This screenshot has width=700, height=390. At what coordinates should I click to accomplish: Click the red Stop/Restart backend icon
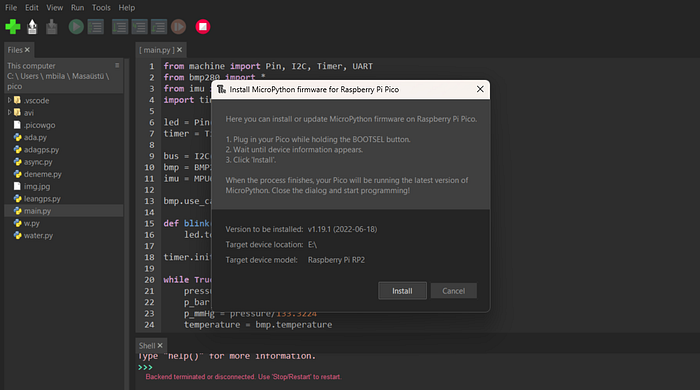(x=203, y=27)
